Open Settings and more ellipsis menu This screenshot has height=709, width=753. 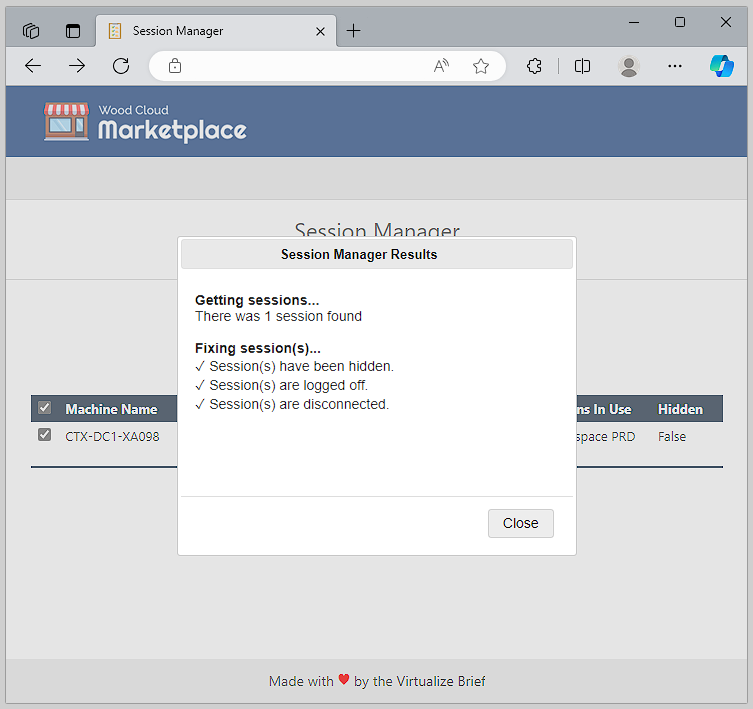[x=675, y=66]
